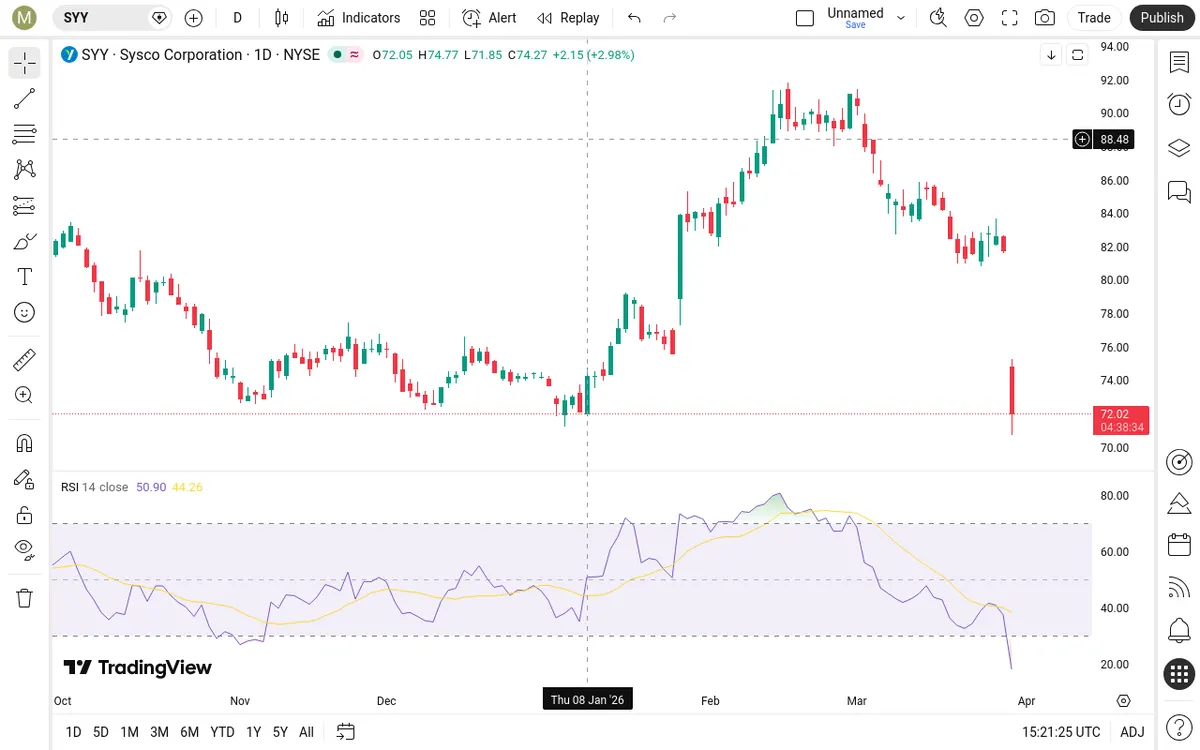
Task: Click the pane sync icon beside the arrow
Action: coord(1078,55)
